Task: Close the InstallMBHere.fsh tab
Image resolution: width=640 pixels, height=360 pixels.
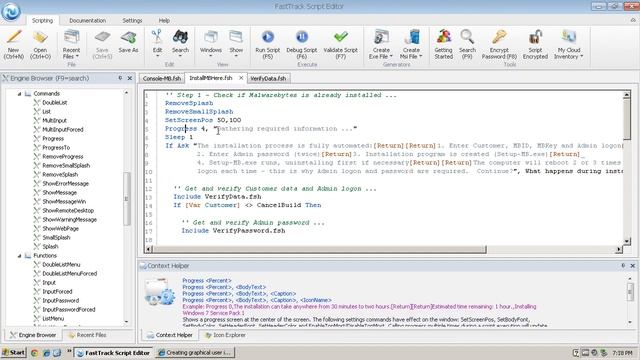Action: [x=241, y=78]
